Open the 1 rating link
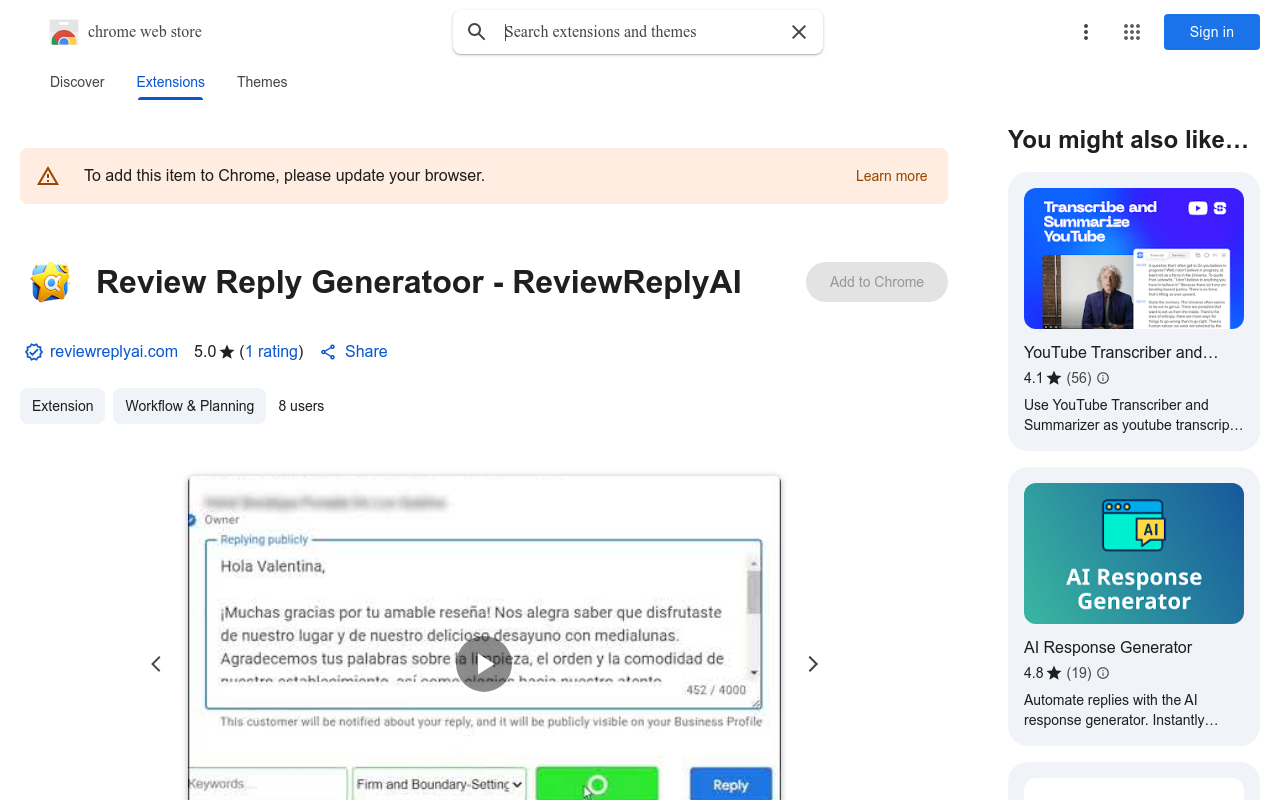1280x800 pixels. tap(271, 352)
